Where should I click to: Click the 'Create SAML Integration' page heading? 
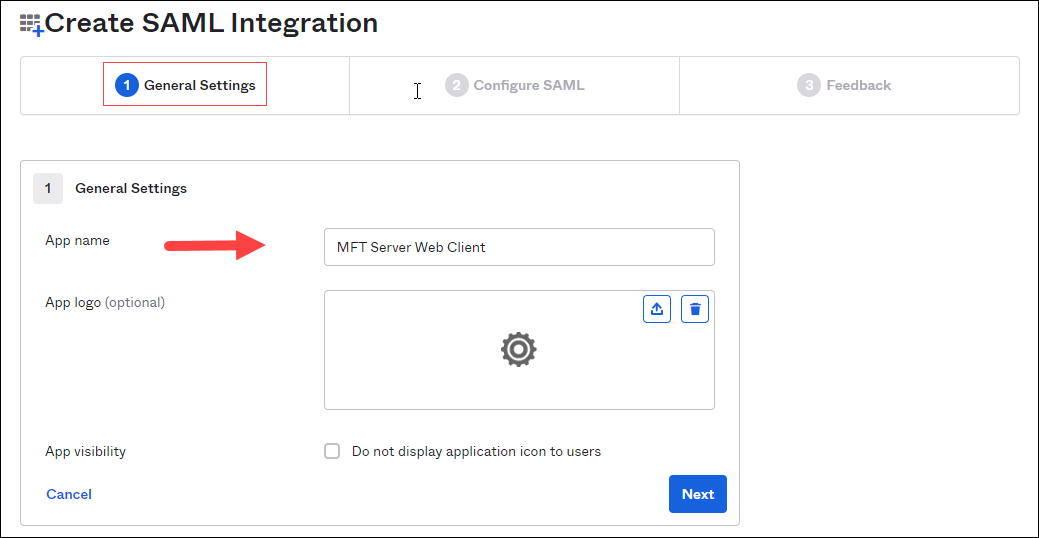click(x=211, y=23)
